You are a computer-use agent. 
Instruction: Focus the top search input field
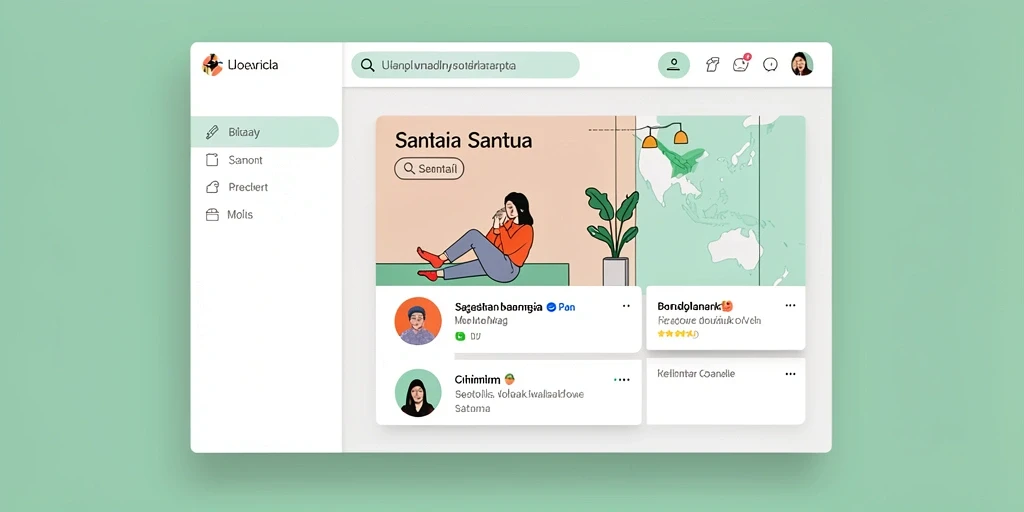coord(465,65)
